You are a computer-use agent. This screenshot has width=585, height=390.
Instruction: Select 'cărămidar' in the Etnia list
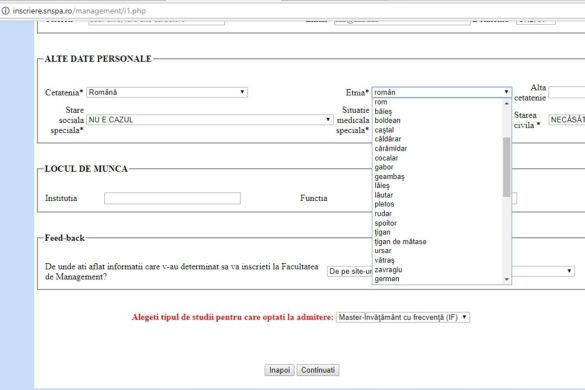438,149
